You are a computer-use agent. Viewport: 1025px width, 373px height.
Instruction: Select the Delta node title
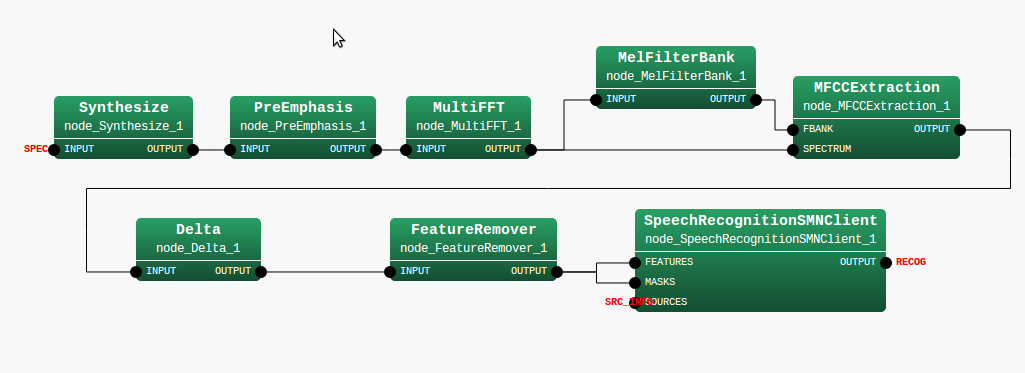click(x=199, y=230)
